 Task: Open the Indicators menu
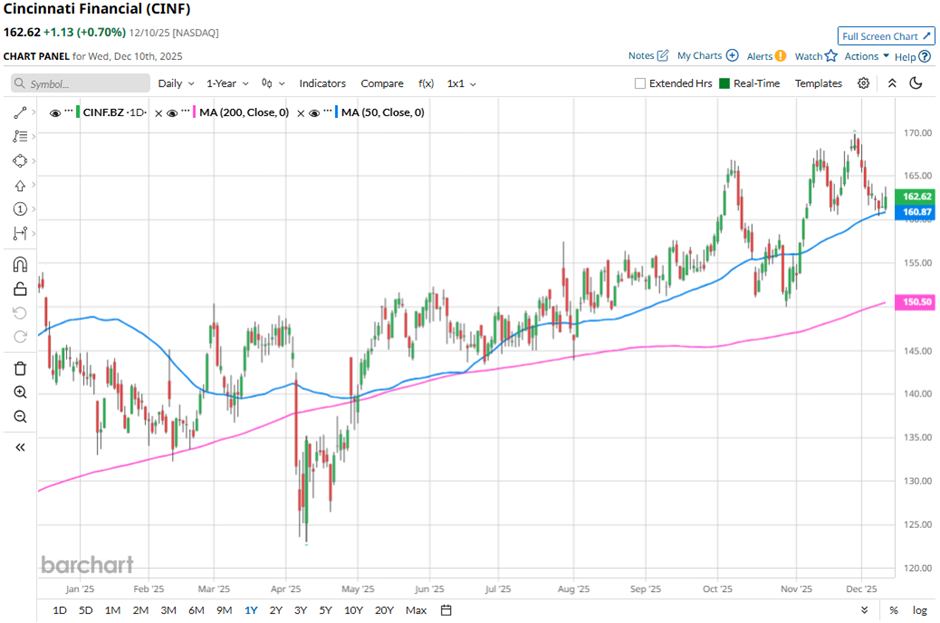click(x=322, y=84)
